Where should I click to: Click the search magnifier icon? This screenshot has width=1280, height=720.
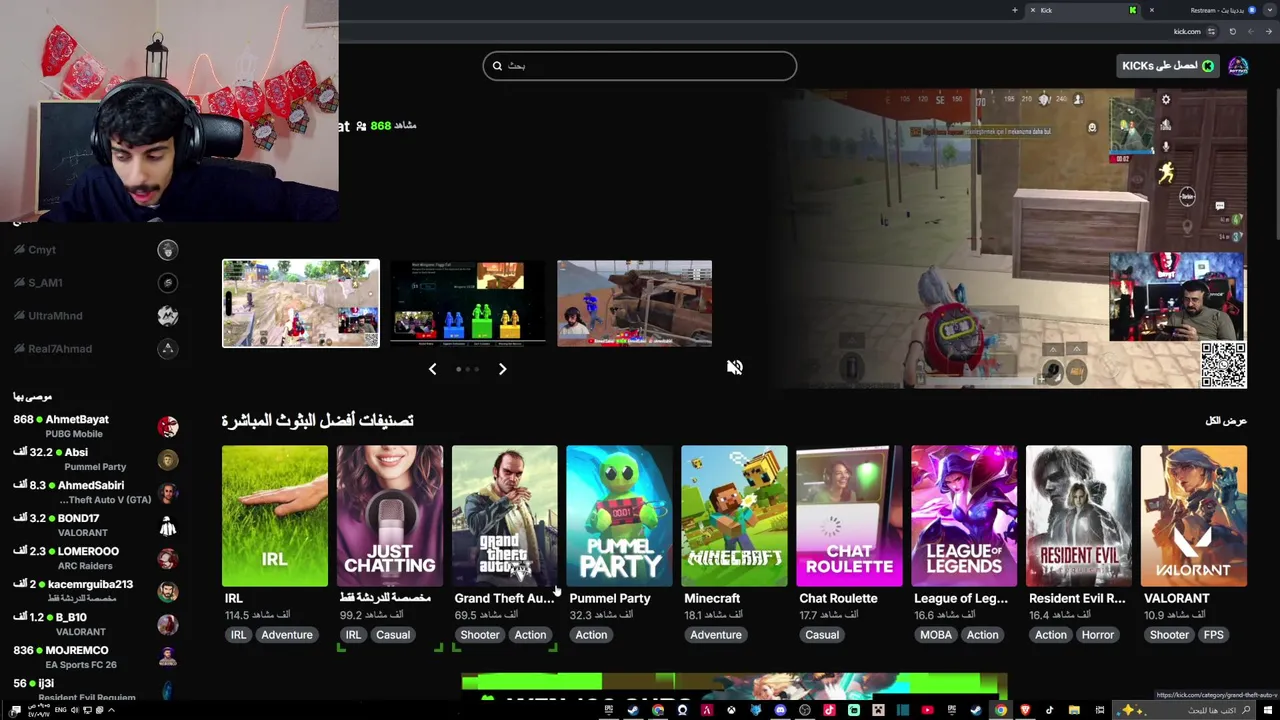(497, 66)
